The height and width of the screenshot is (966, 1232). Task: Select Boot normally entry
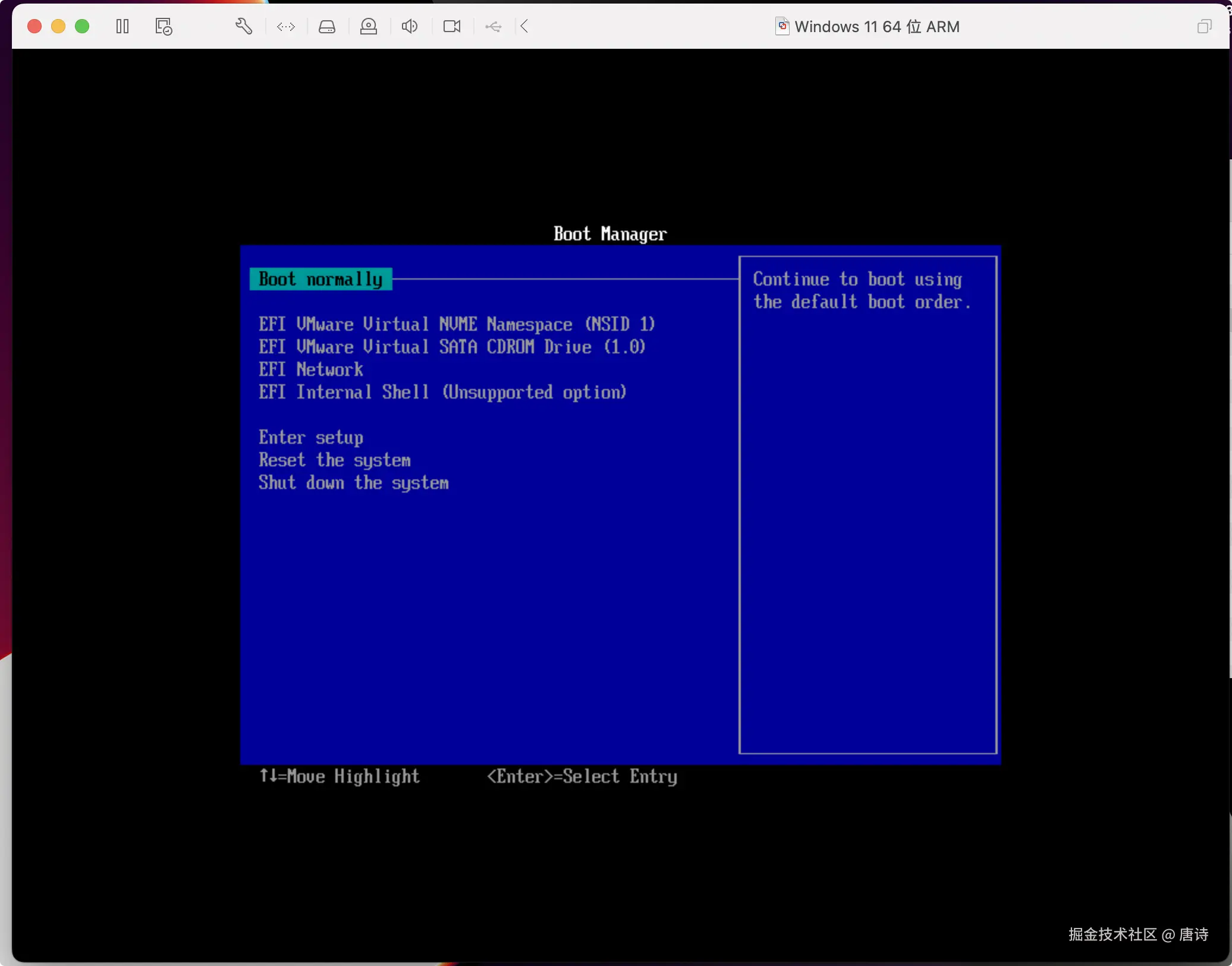[x=321, y=279]
